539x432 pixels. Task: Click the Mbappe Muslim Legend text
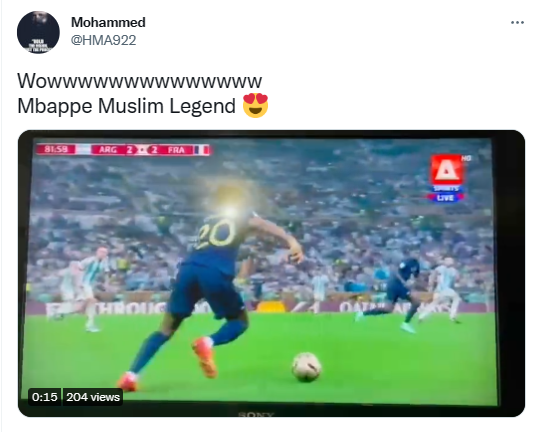(126, 106)
